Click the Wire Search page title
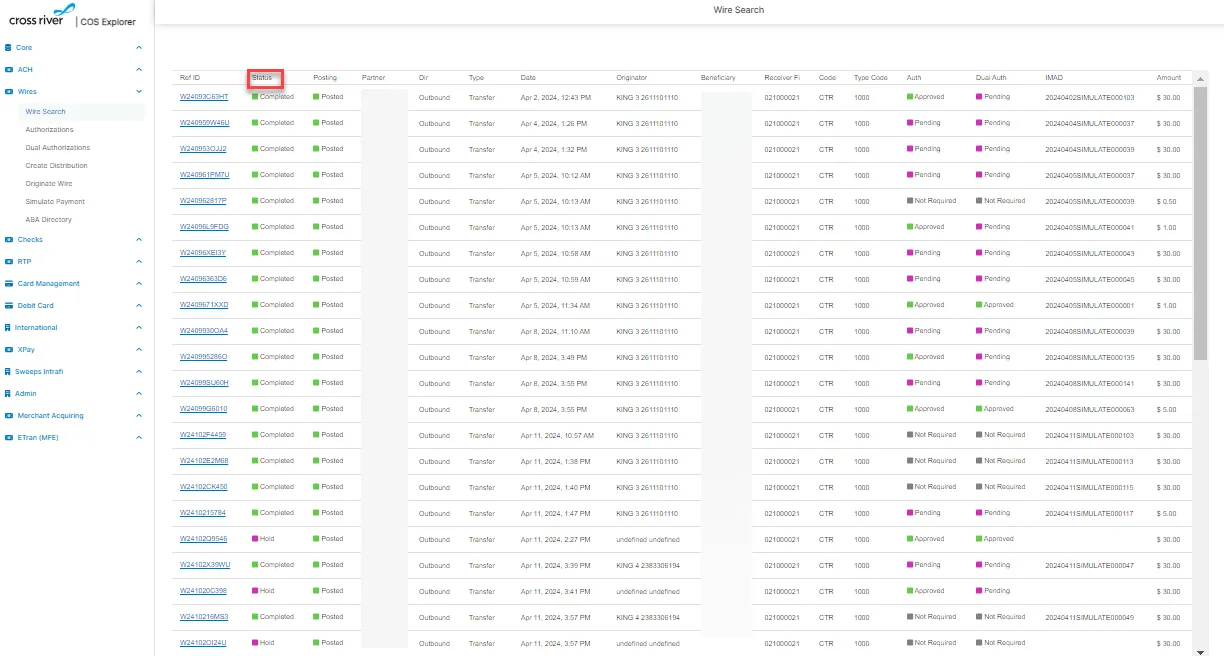This screenshot has height=656, width=1224. [x=739, y=10]
